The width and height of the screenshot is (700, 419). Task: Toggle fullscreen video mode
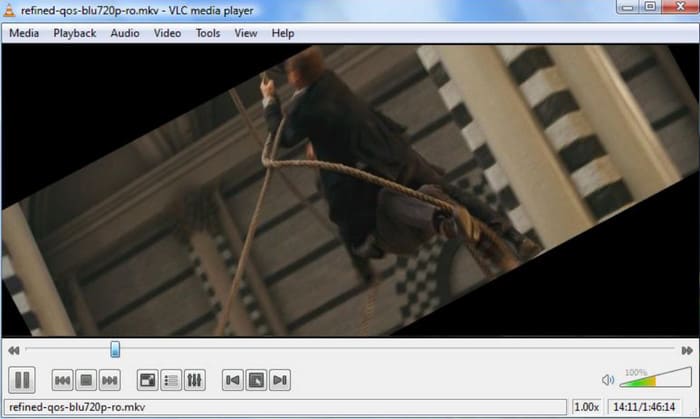[x=147, y=380]
